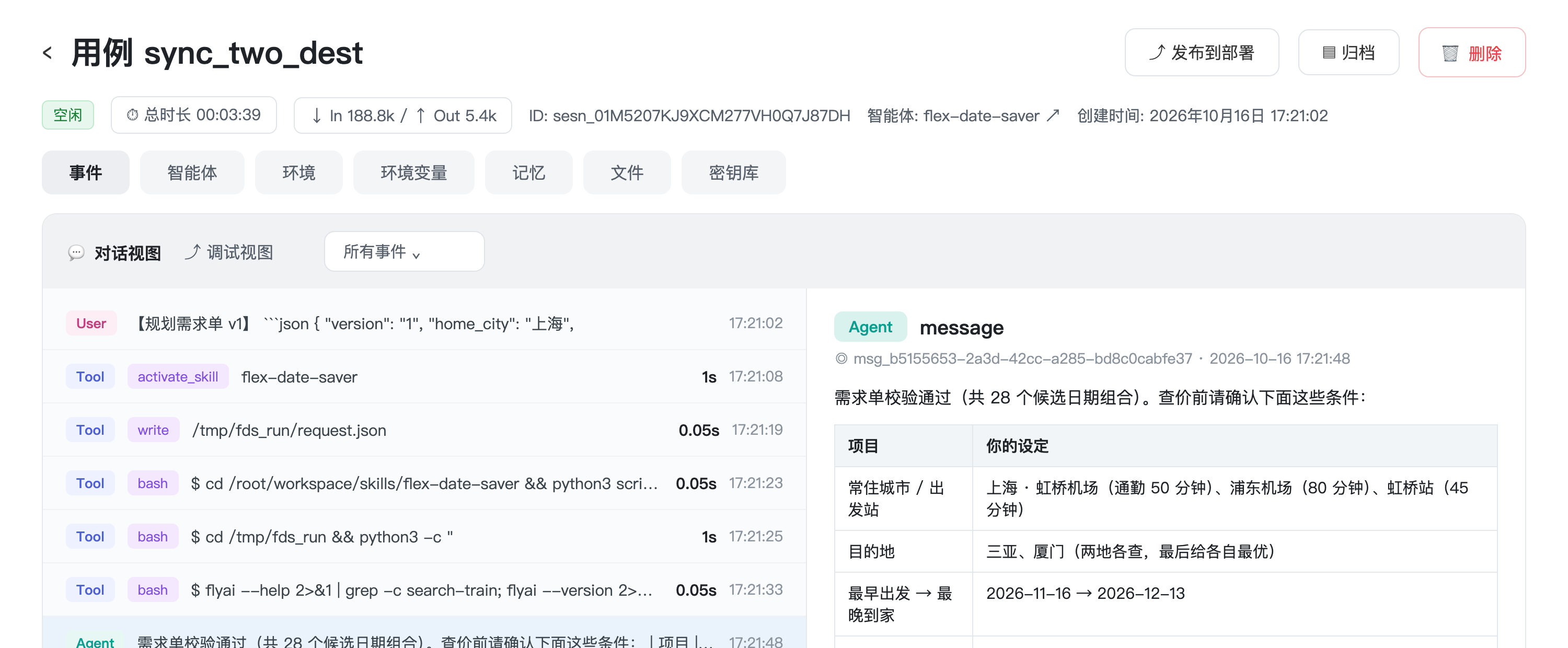Select the bash cd /tmp/fds_run python3 row
Screen dimensions: 1568x648
click(x=424, y=536)
